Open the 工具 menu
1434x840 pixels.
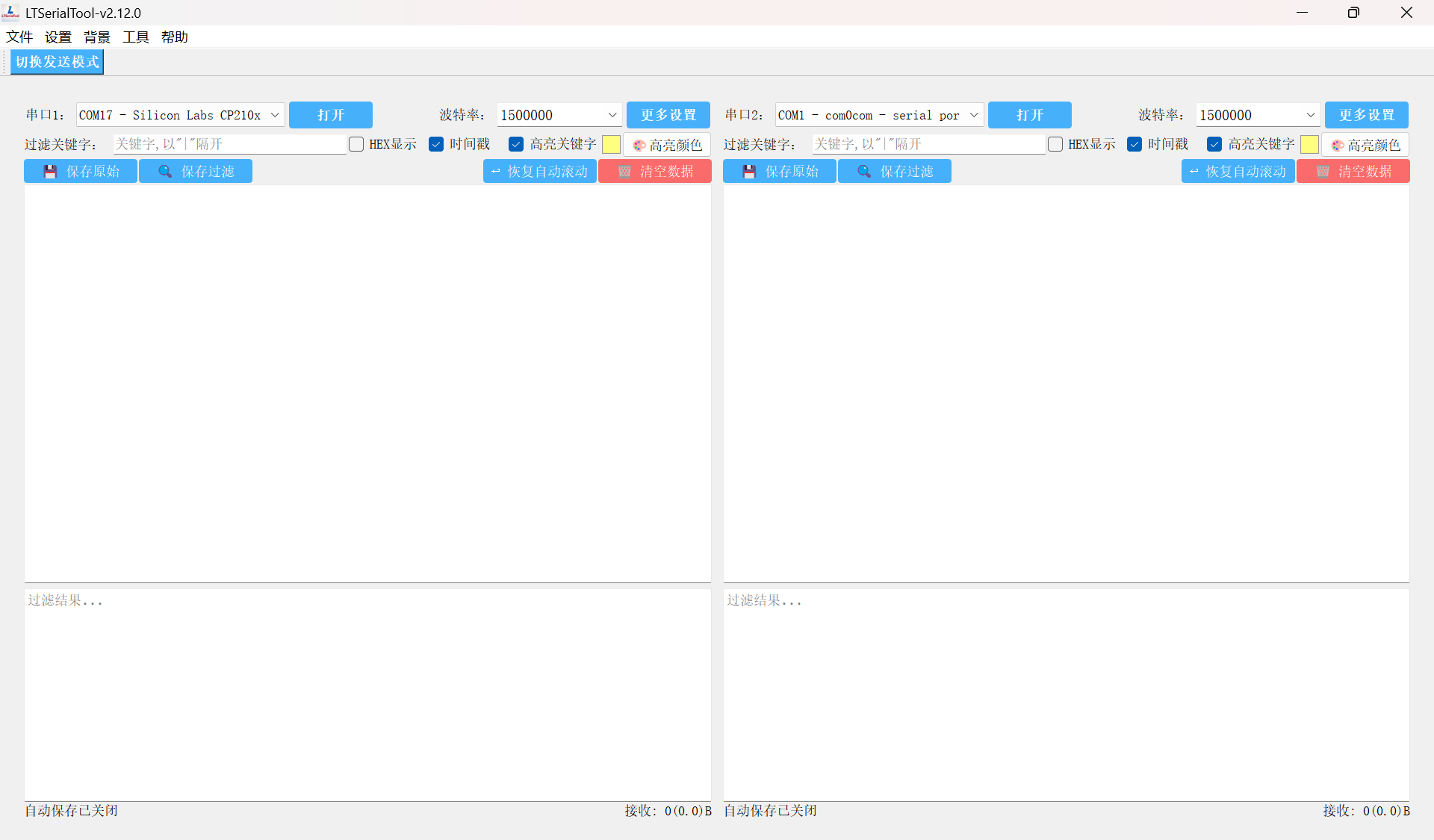coord(135,37)
